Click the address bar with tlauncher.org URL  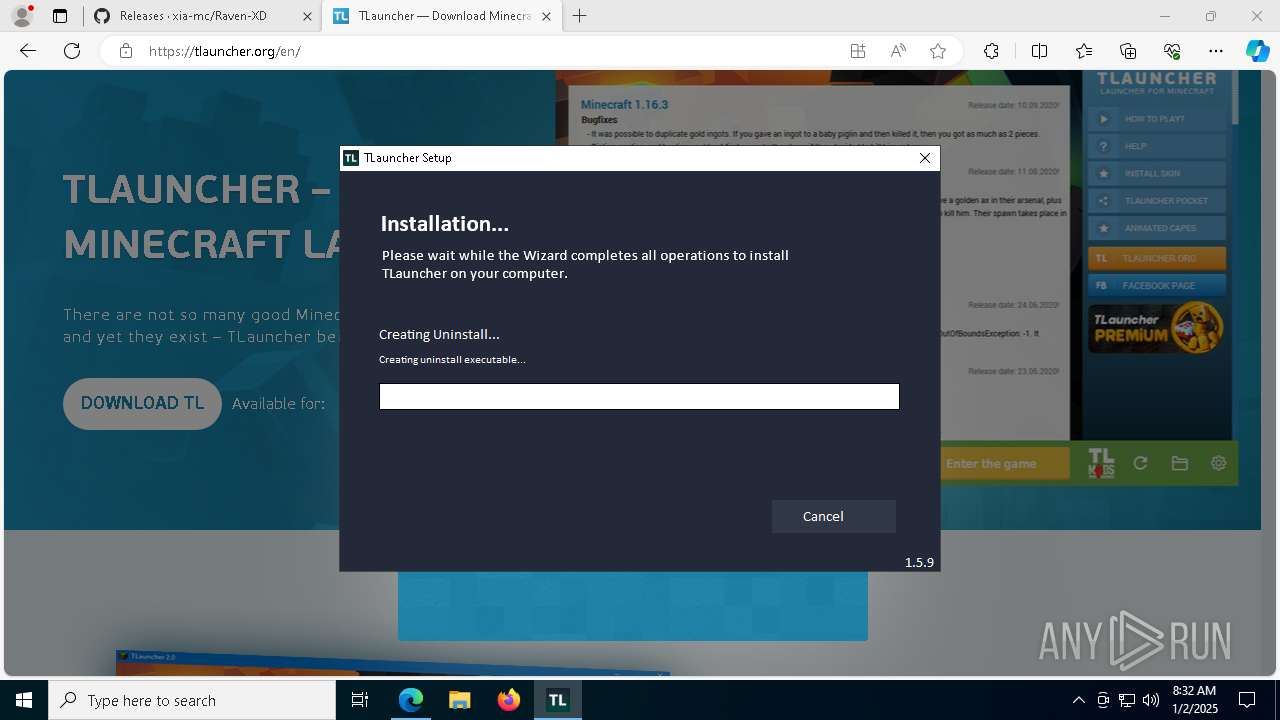tap(490, 51)
